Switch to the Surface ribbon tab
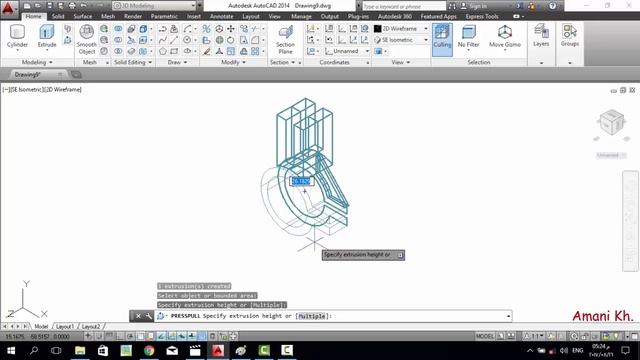The height and width of the screenshot is (360, 640). [x=83, y=16]
